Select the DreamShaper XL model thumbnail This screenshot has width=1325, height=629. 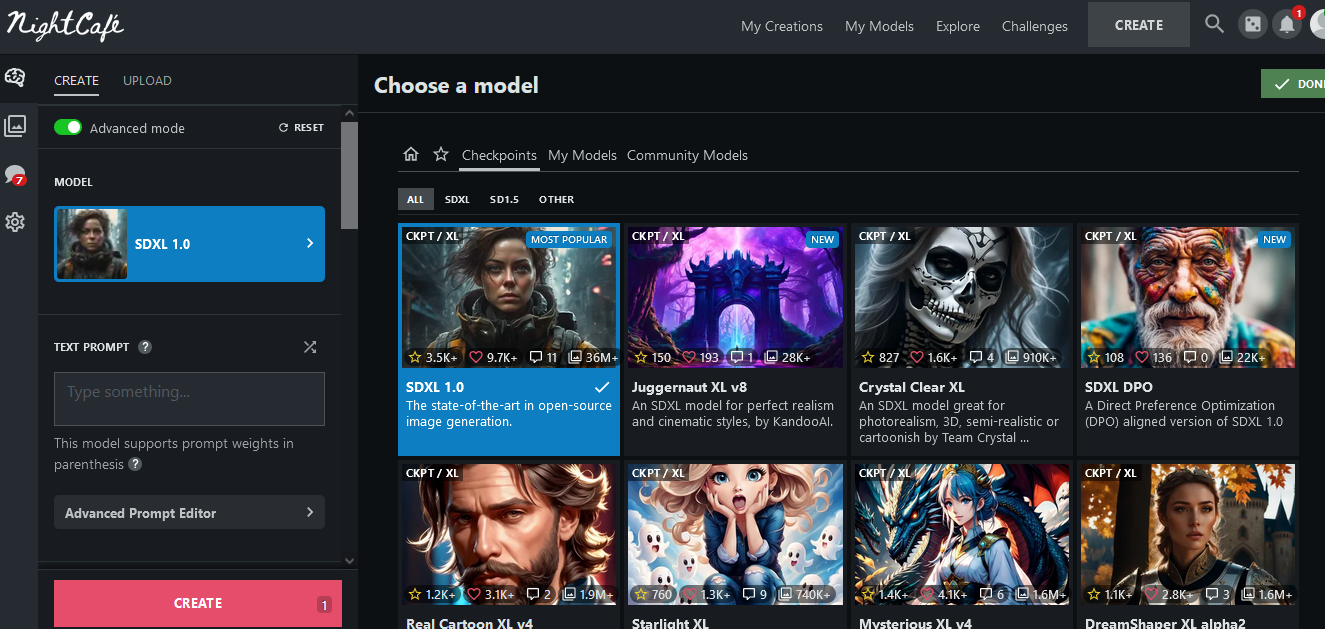[1187, 534]
